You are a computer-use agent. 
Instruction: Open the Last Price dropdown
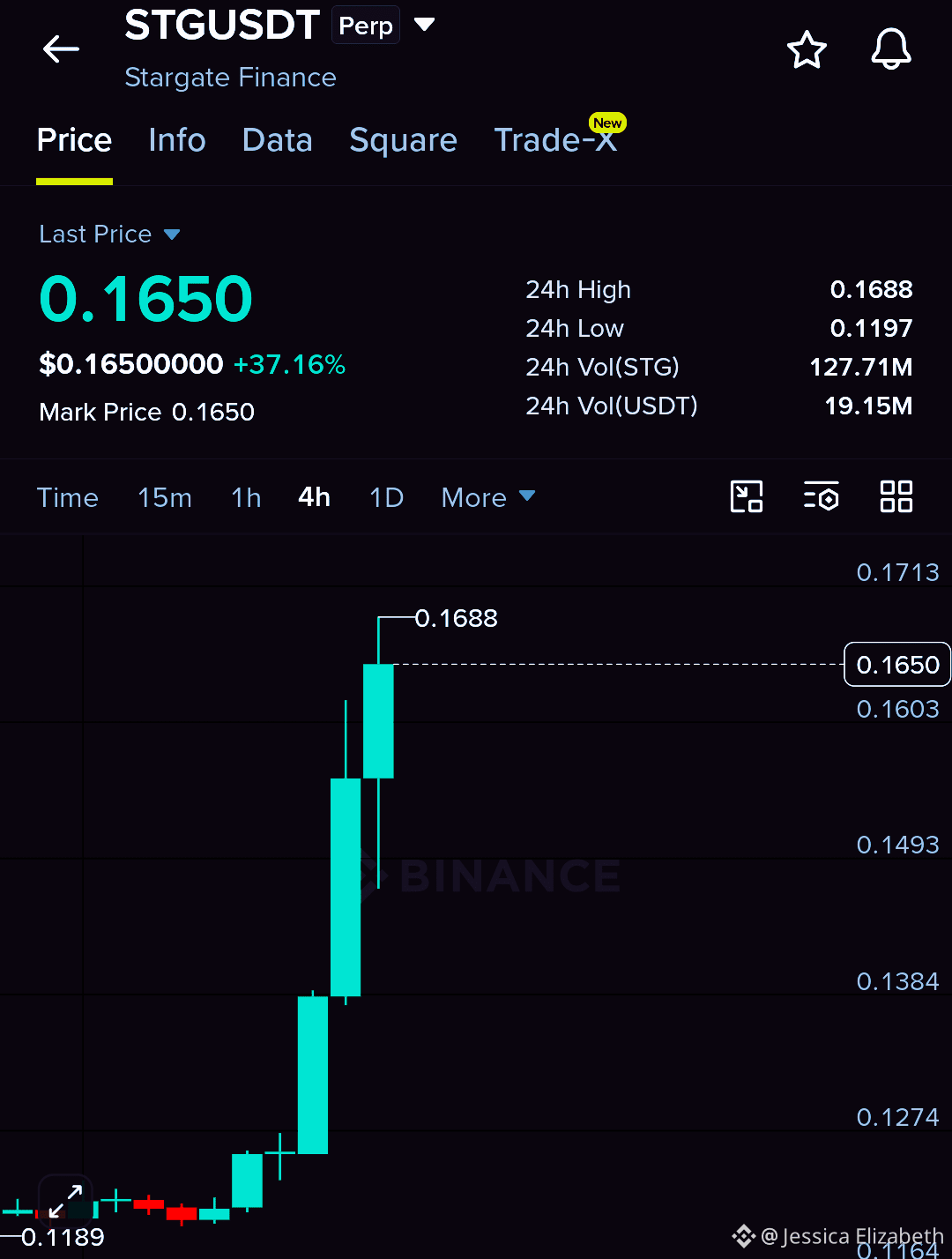pos(109,235)
